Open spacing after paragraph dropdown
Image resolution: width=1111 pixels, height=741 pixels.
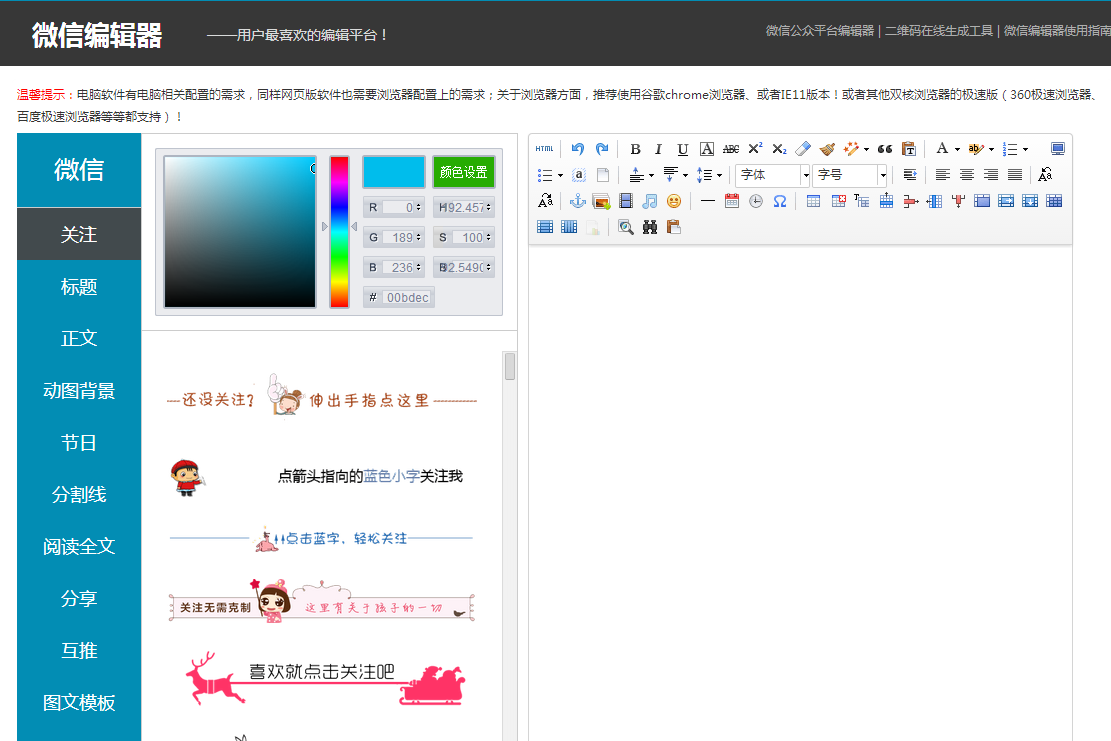[685, 175]
